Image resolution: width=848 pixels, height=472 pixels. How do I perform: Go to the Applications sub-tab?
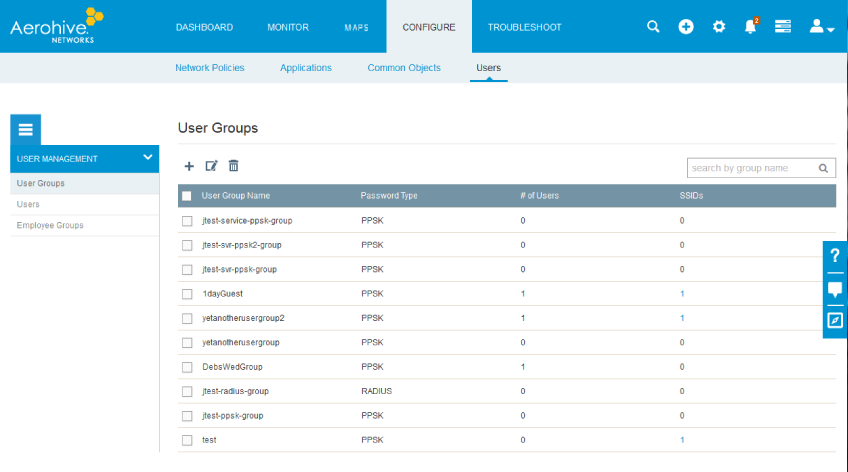[x=306, y=68]
